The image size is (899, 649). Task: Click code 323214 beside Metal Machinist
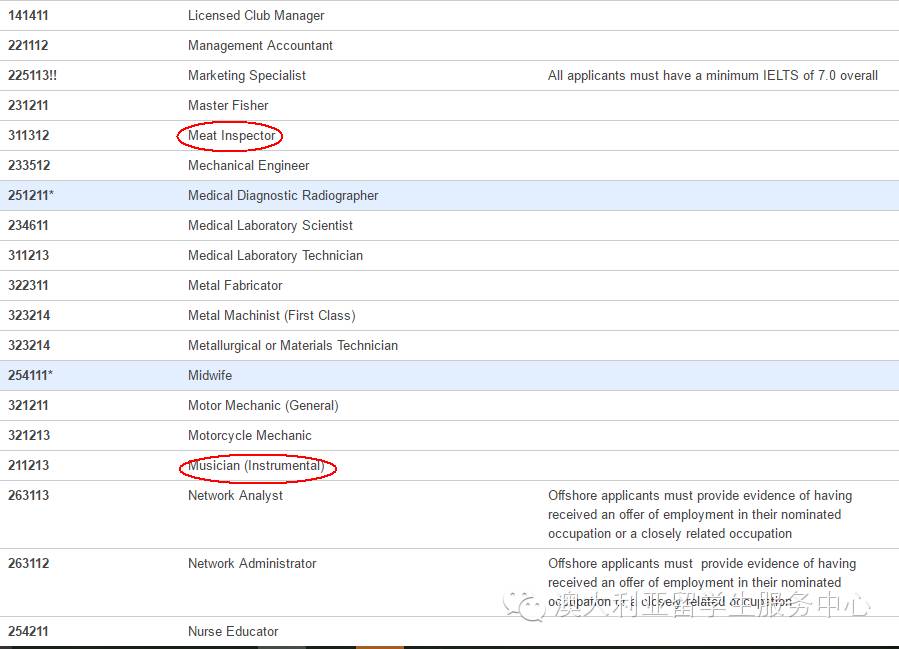(29, 315)
